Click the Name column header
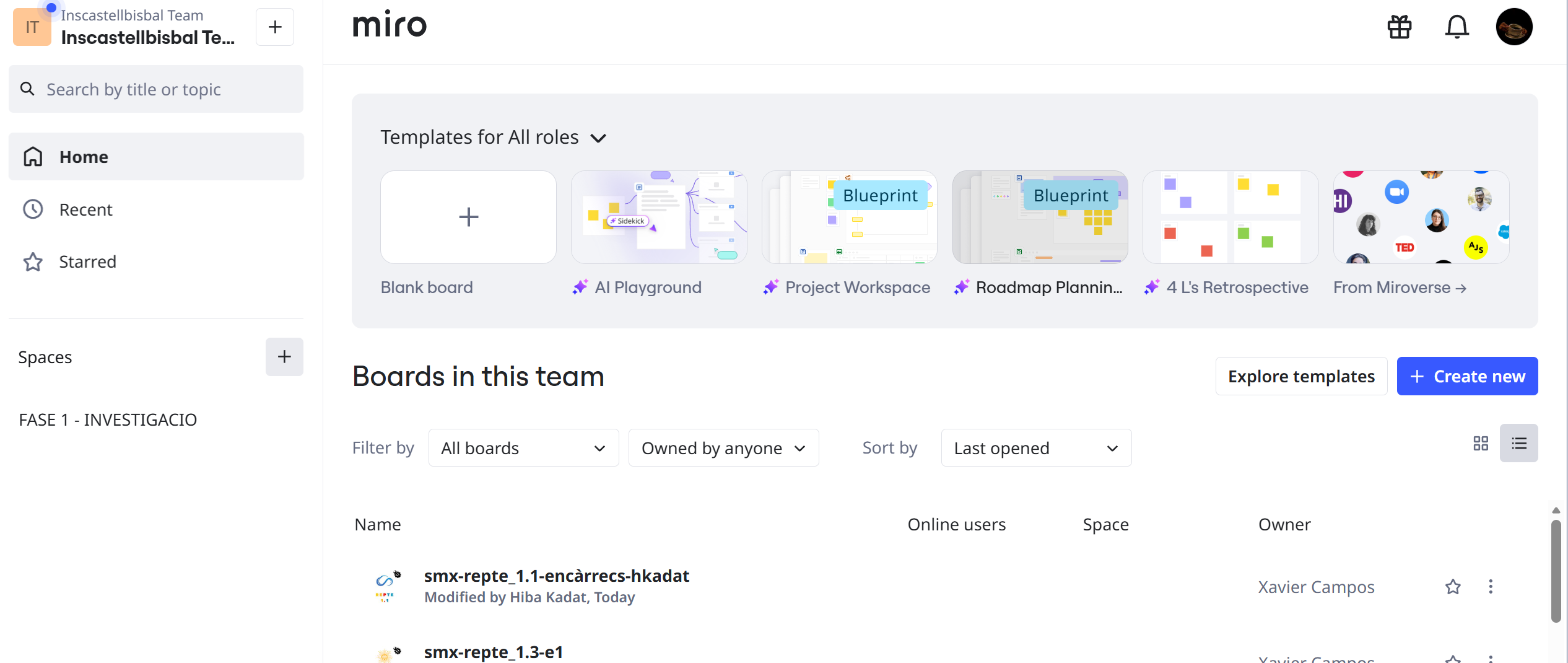Viewport: 1568px width, 663px height. (x=378, y=524)
